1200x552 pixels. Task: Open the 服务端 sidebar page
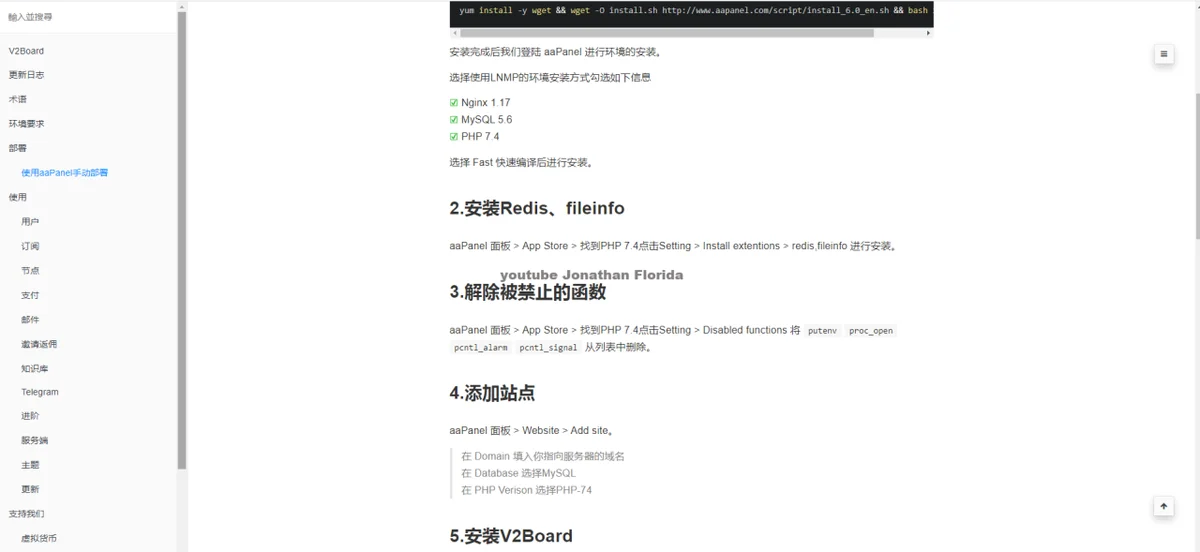35,441
